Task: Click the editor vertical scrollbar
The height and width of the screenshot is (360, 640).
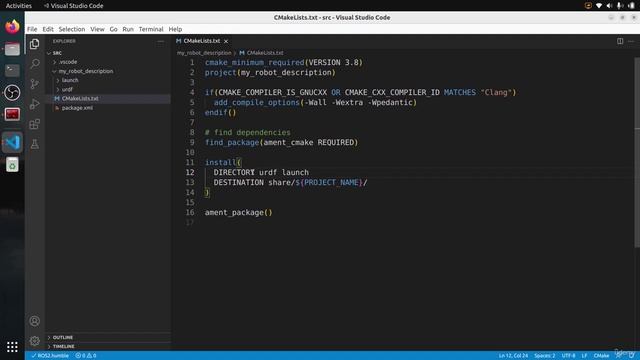Action: point(637,152)
